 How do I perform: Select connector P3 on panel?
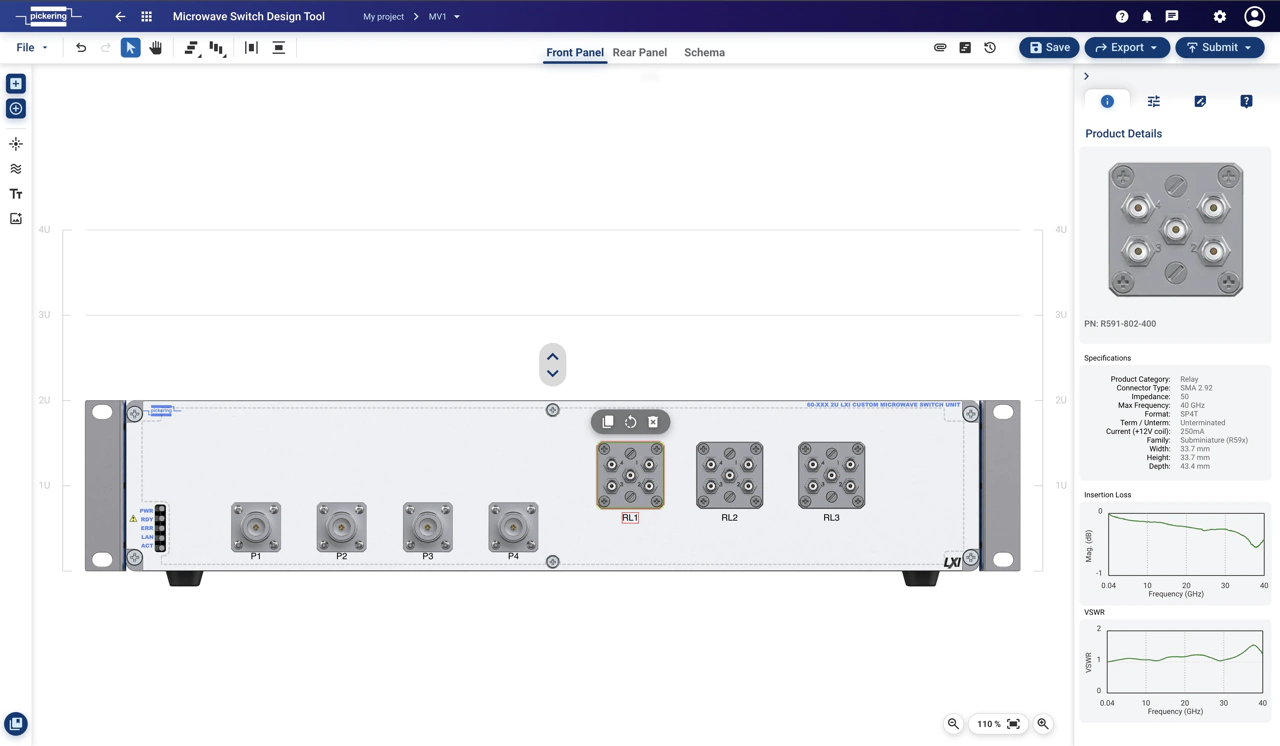[428, 527]
